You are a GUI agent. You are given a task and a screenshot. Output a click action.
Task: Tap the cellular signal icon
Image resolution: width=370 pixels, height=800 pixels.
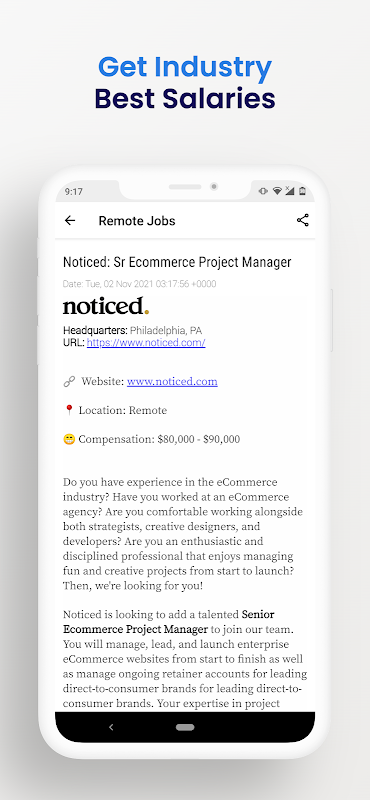point(289,191)
